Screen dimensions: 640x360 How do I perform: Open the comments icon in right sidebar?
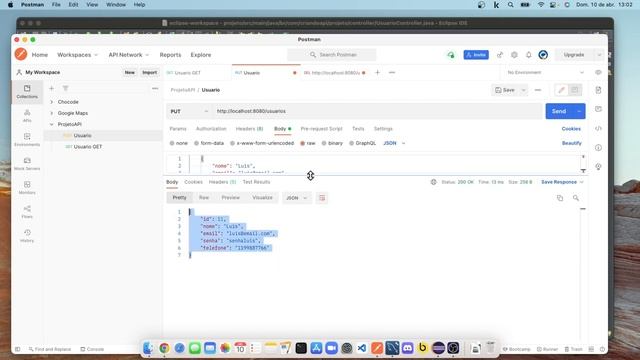(598, 109)
